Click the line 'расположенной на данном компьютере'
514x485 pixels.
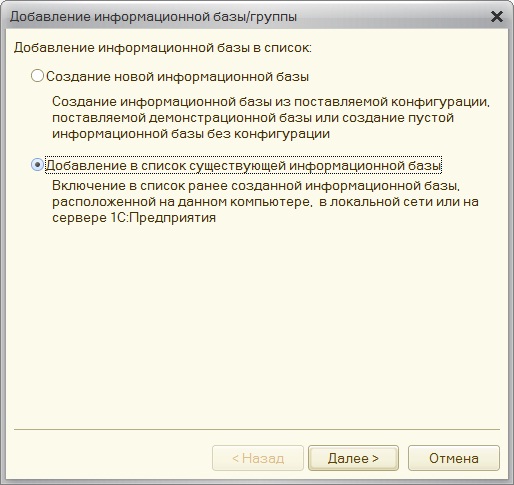point(265,202)
